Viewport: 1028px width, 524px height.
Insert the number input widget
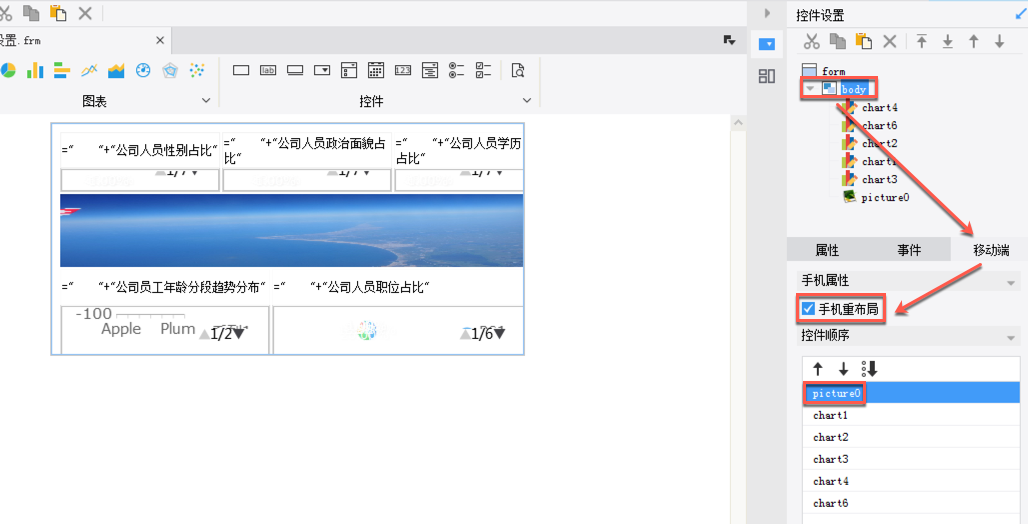coord(403,70)
